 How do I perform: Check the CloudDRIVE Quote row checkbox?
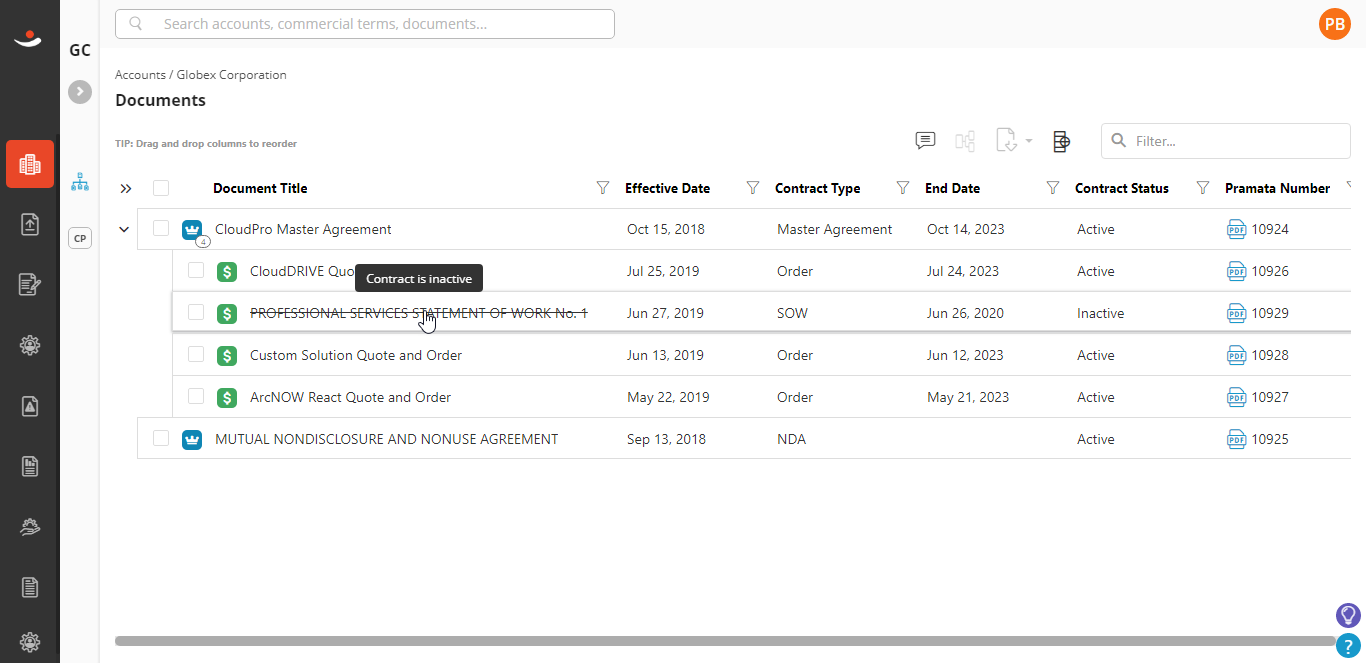pos(196,270)
